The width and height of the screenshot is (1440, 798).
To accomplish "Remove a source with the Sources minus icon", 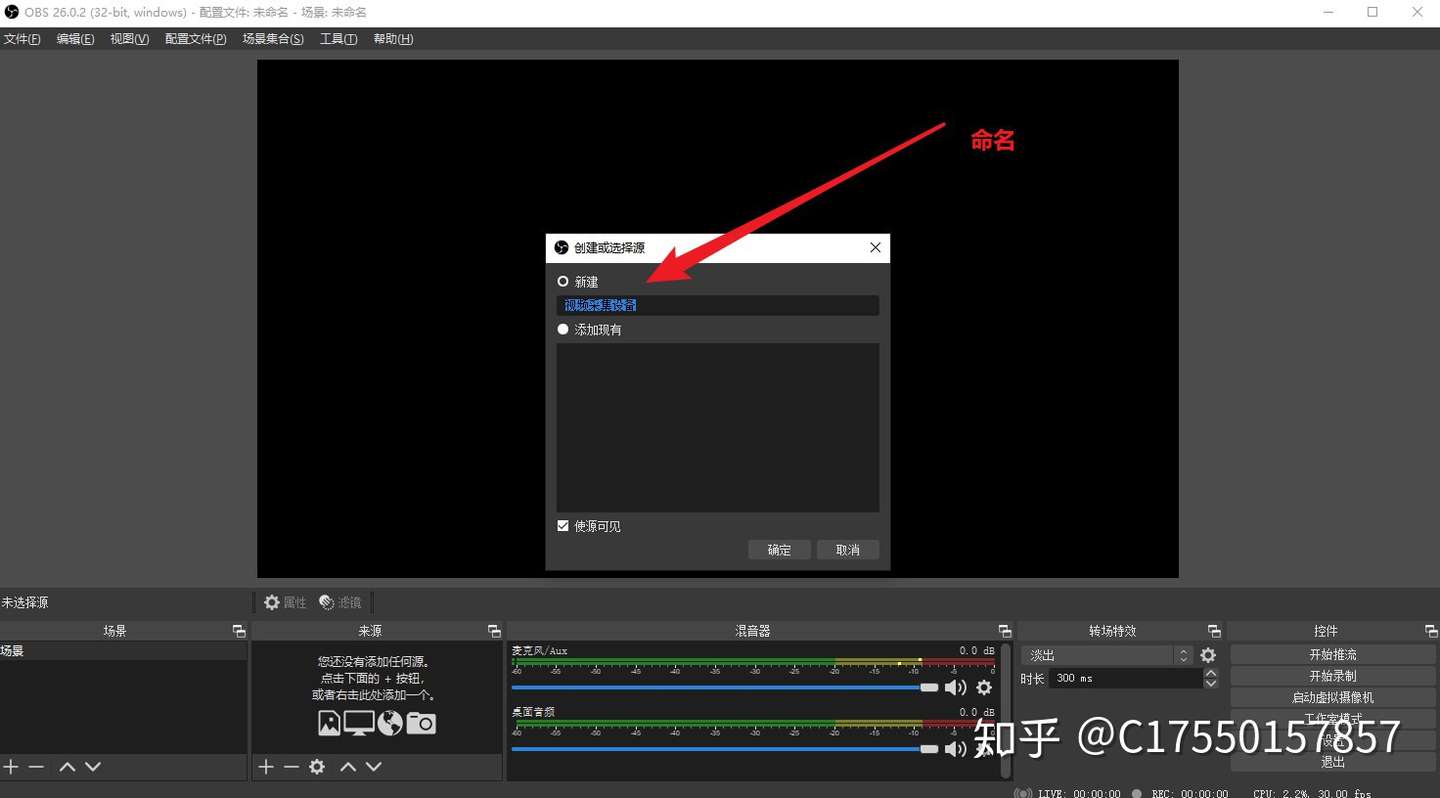I will pos(291,767).
